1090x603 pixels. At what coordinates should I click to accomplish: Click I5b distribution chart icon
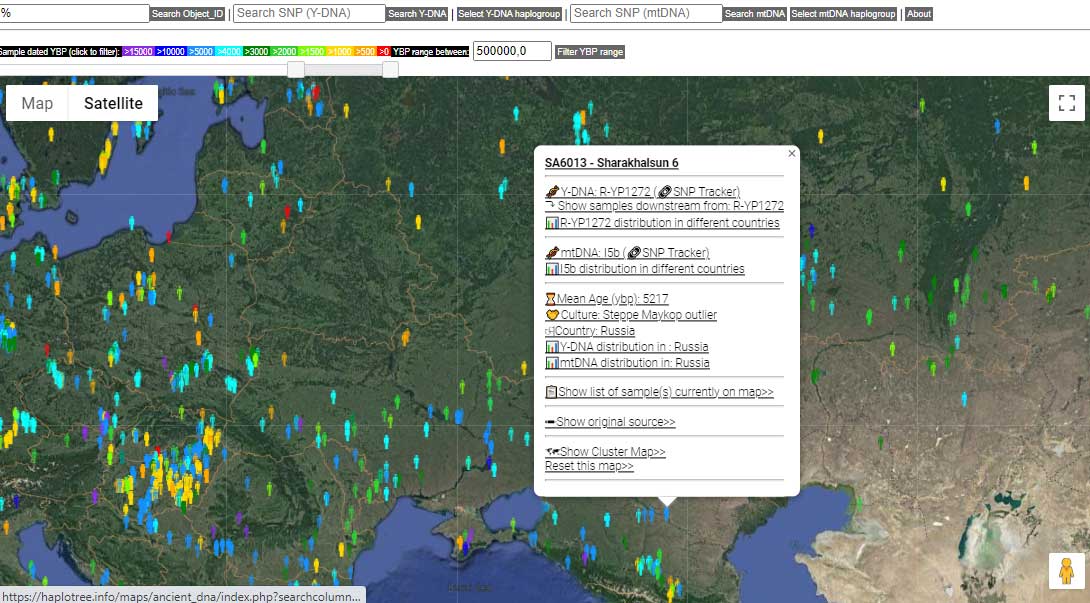[x=552, y=268]
